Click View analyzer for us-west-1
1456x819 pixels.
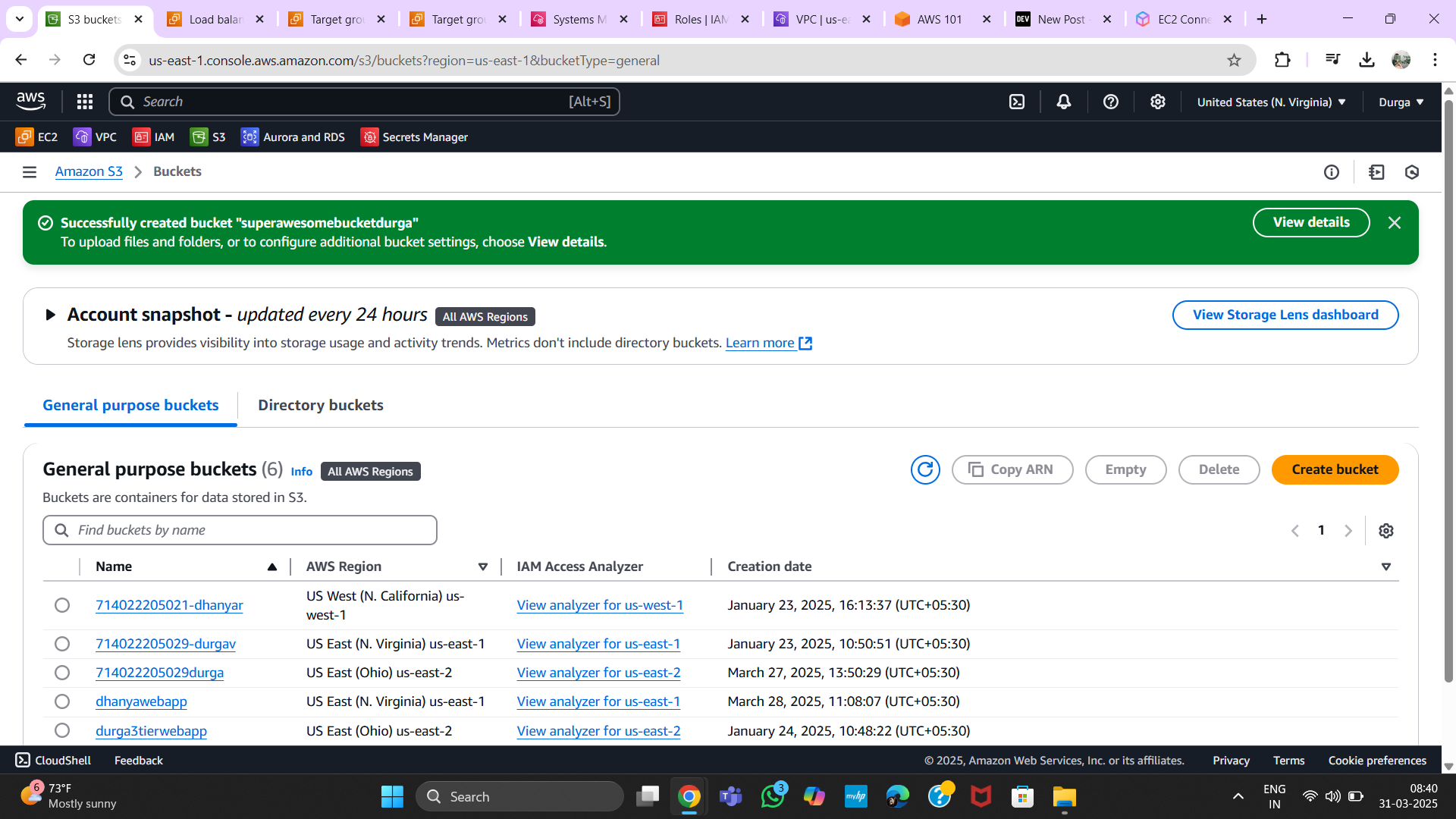click(600, 605)
